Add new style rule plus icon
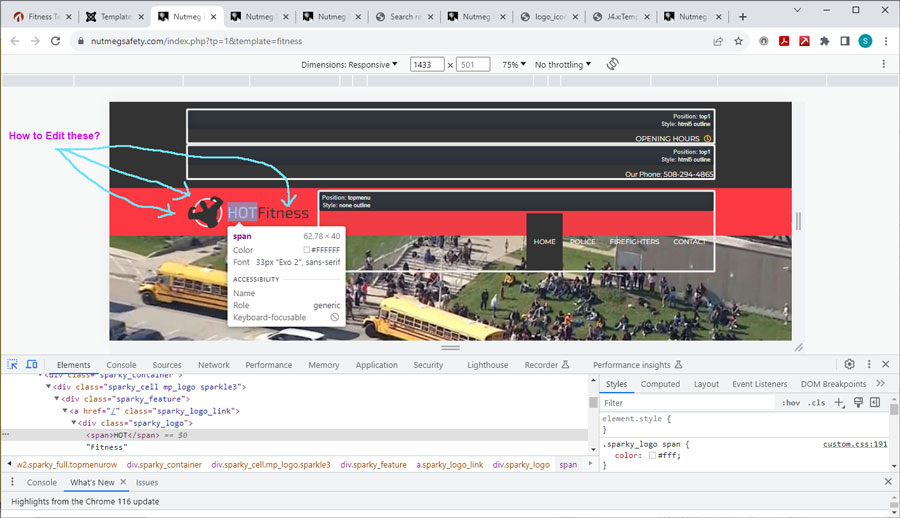The image size is (900, 518). [x=839, y=403]
